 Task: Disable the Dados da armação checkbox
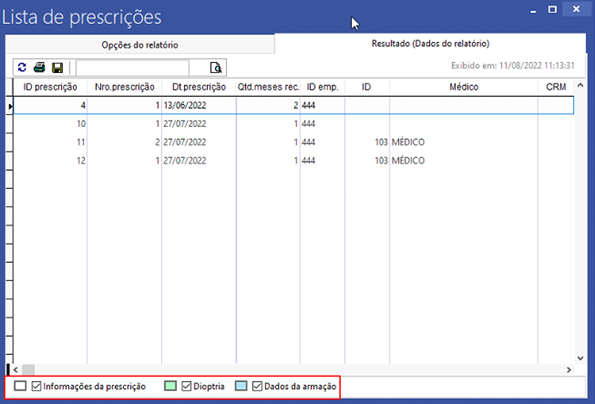(x=257, y=386)
